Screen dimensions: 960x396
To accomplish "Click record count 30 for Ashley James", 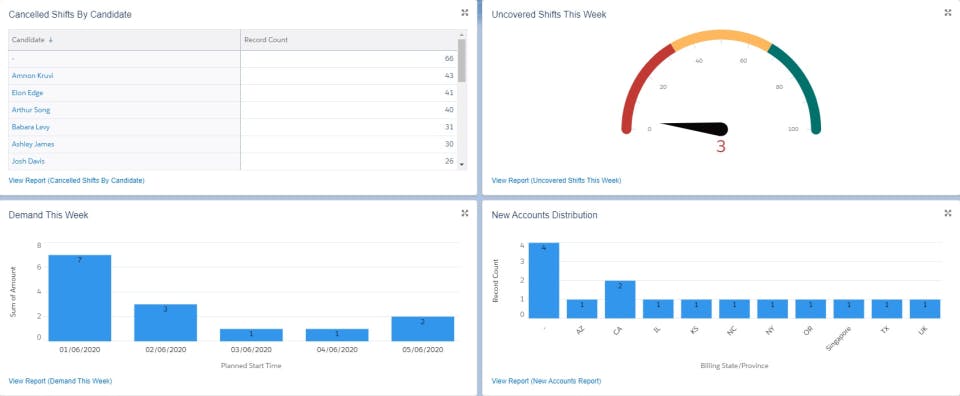I will 449,144.
